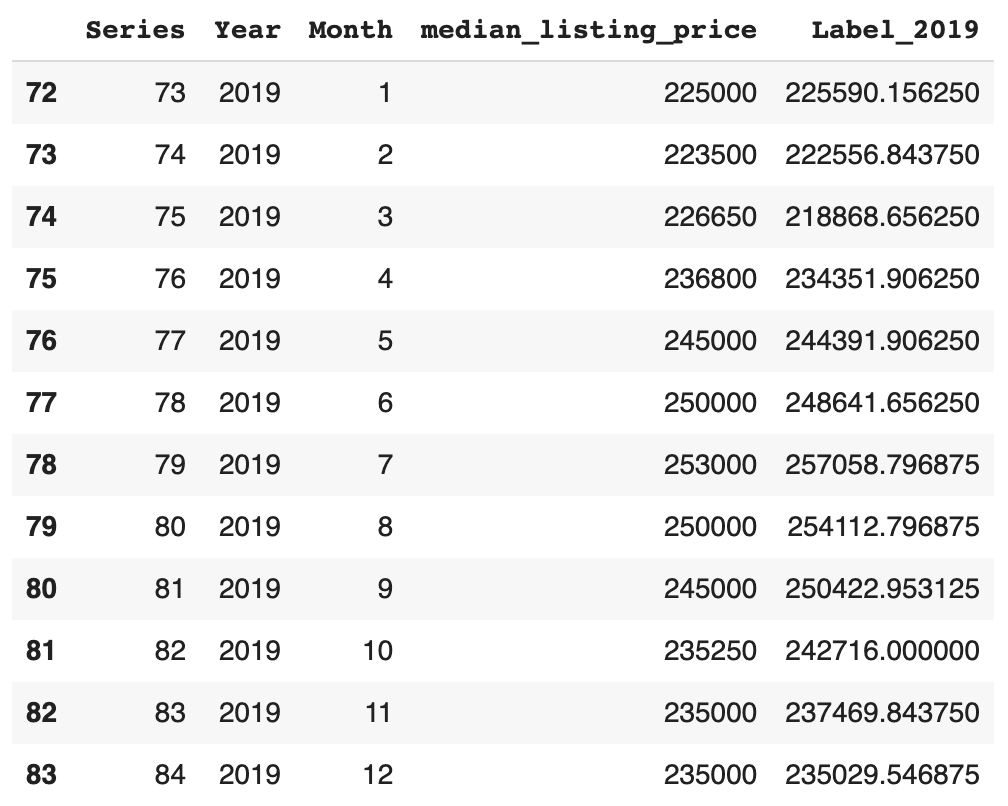Click the Label_2019 value 235029.546875
The height and width of the screenshot is (806, 1008).
(x=882, y=775)
